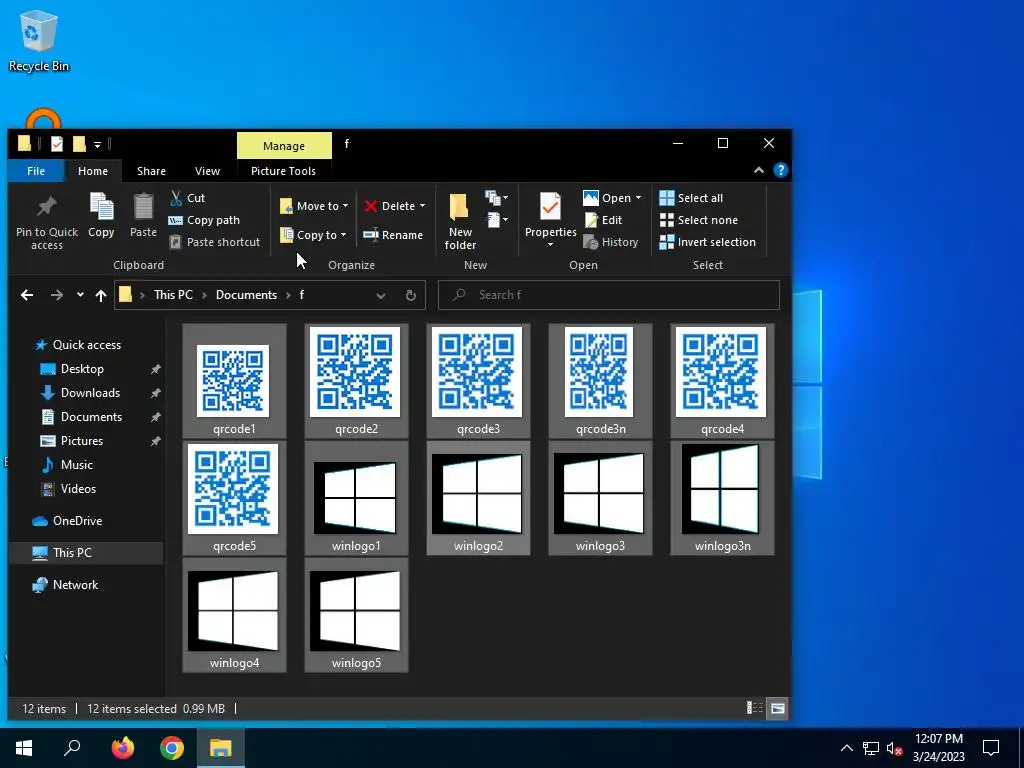
Task: Open file History
Action: click(x=611, y=242)
